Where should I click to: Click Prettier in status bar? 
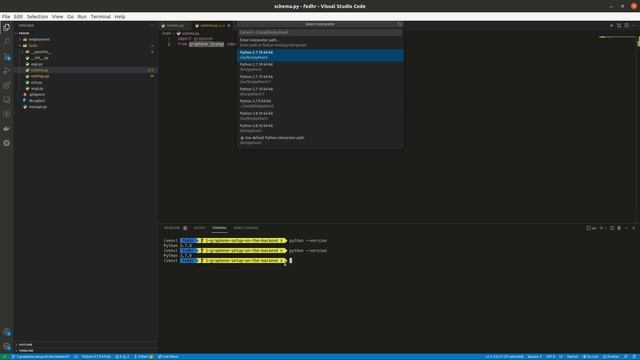pos(611,357)
